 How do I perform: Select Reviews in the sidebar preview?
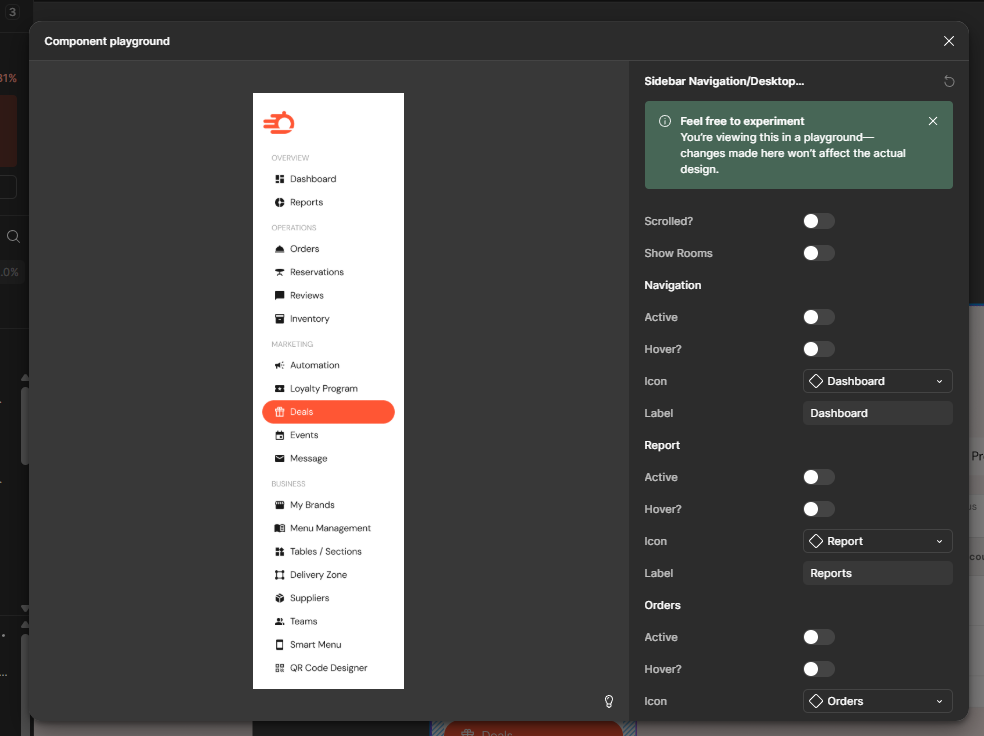(328, 296)
